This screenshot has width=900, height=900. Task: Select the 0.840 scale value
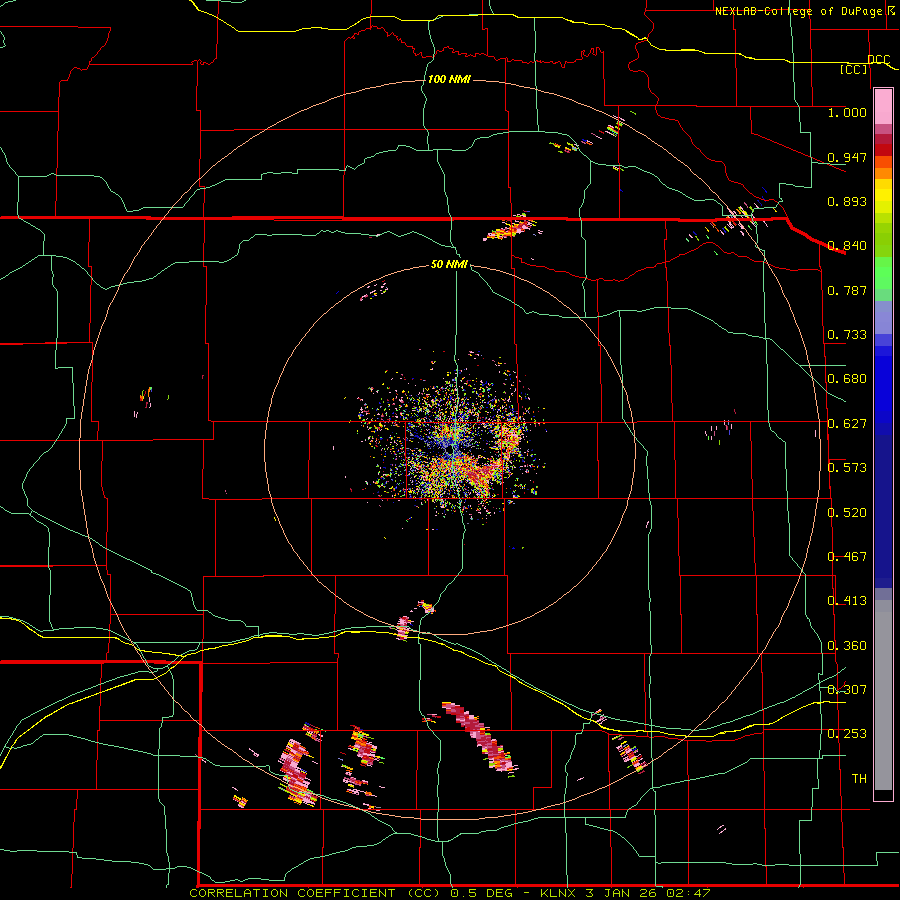point(847,246)
